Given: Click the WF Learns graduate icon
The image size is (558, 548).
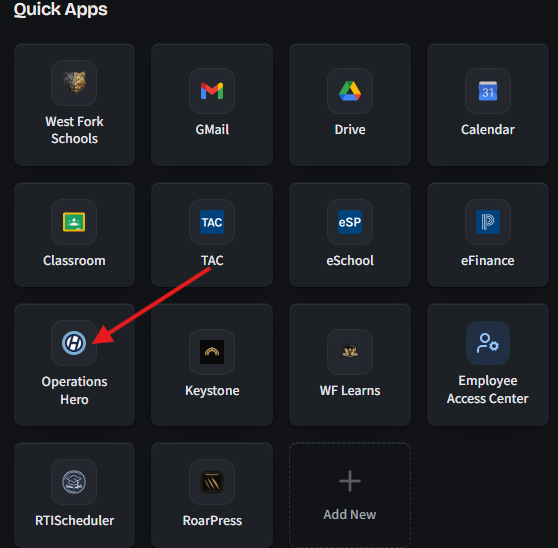Looking at the screenshot, I should [350, 352].
